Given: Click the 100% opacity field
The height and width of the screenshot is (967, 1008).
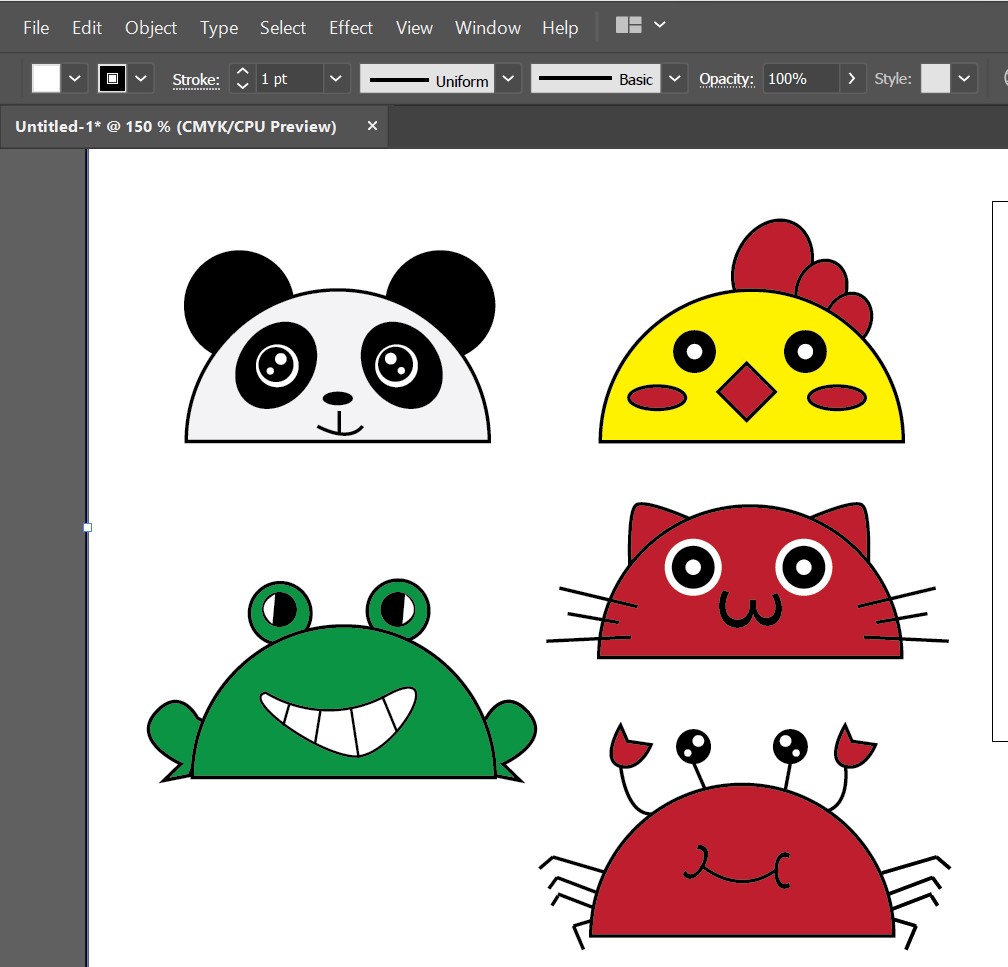Looking at the screenshot, I should point(800,78).
